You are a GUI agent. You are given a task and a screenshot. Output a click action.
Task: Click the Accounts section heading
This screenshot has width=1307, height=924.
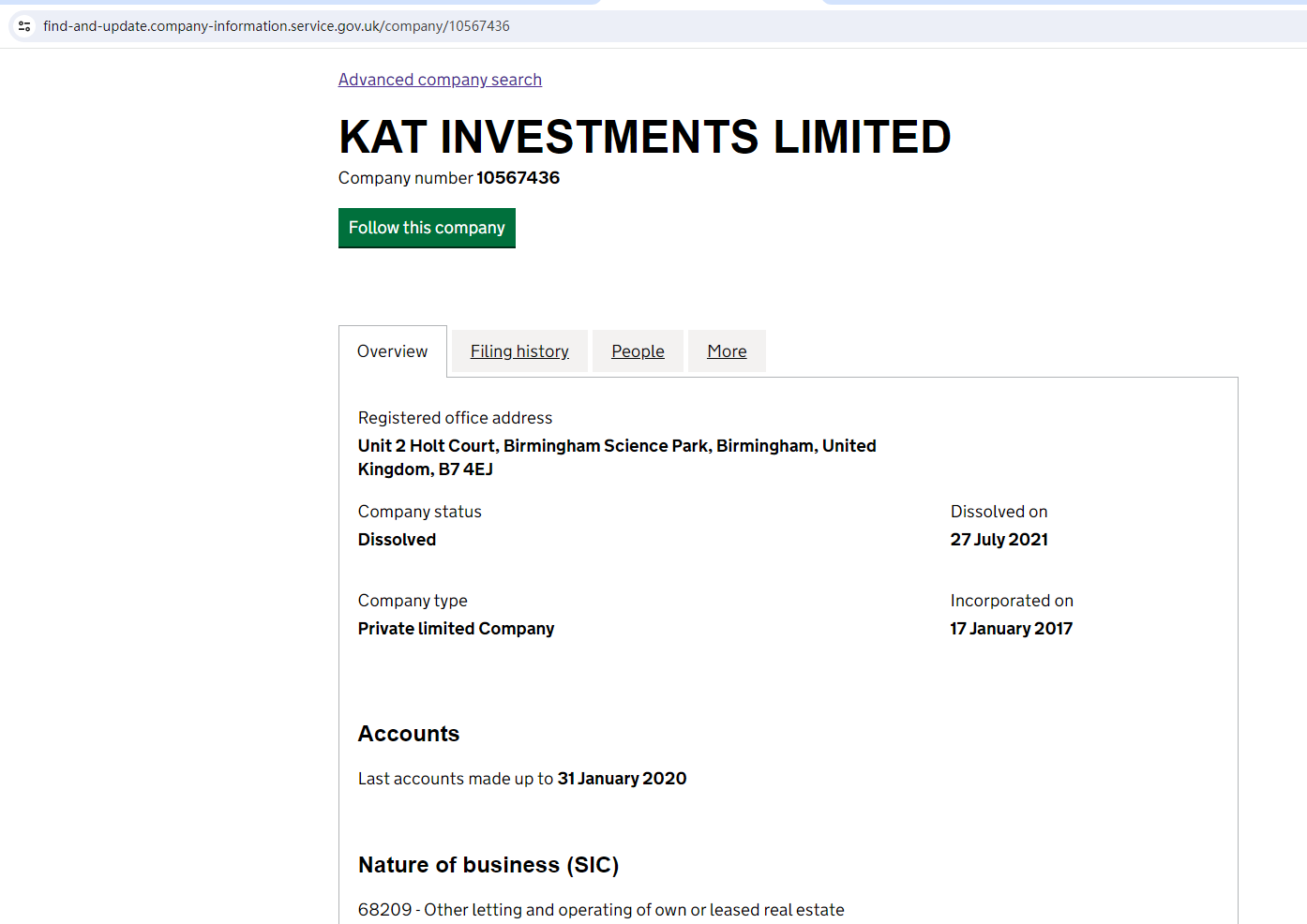[409, 734]
